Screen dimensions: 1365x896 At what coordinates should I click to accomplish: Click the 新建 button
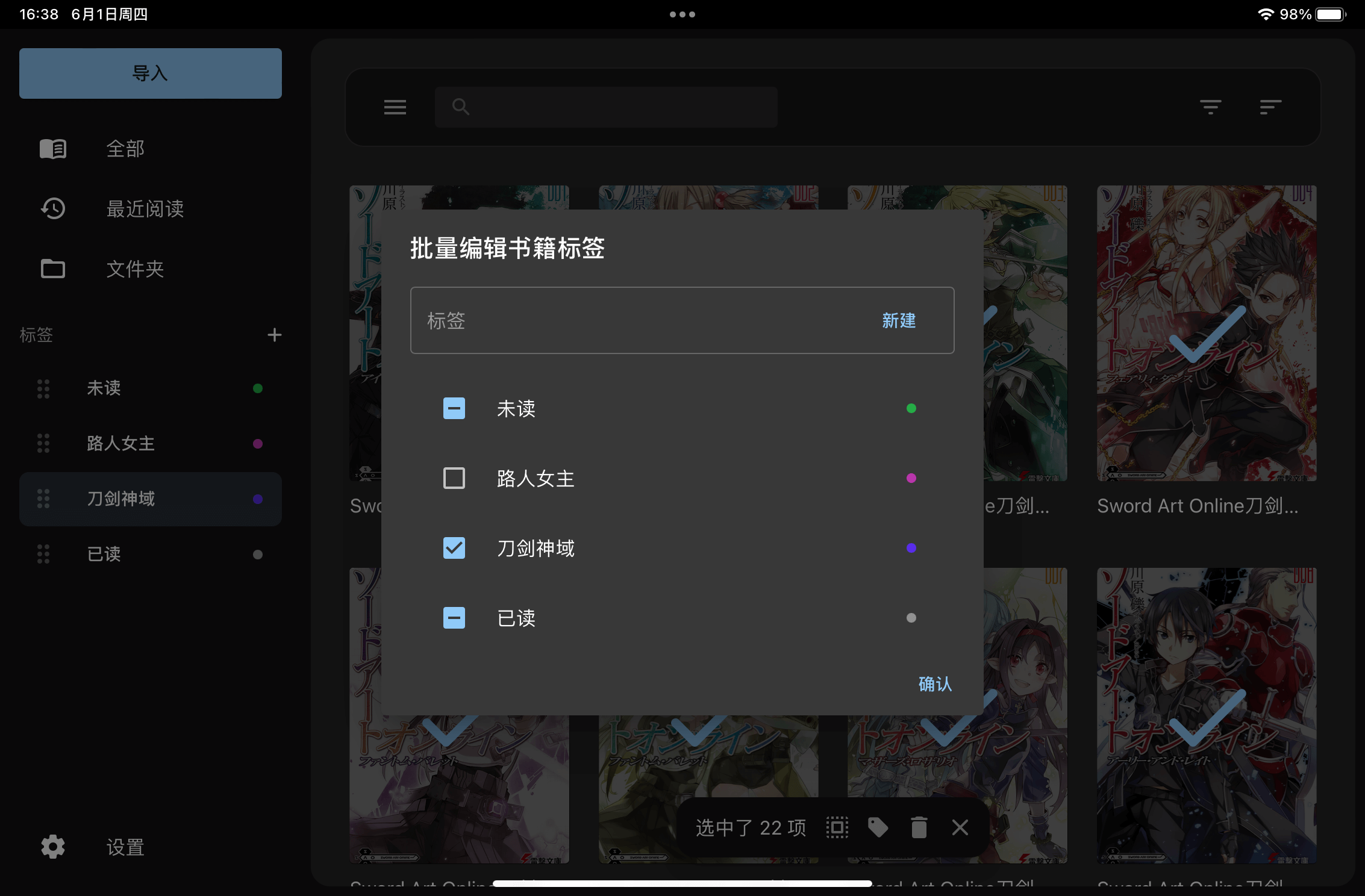899,320
